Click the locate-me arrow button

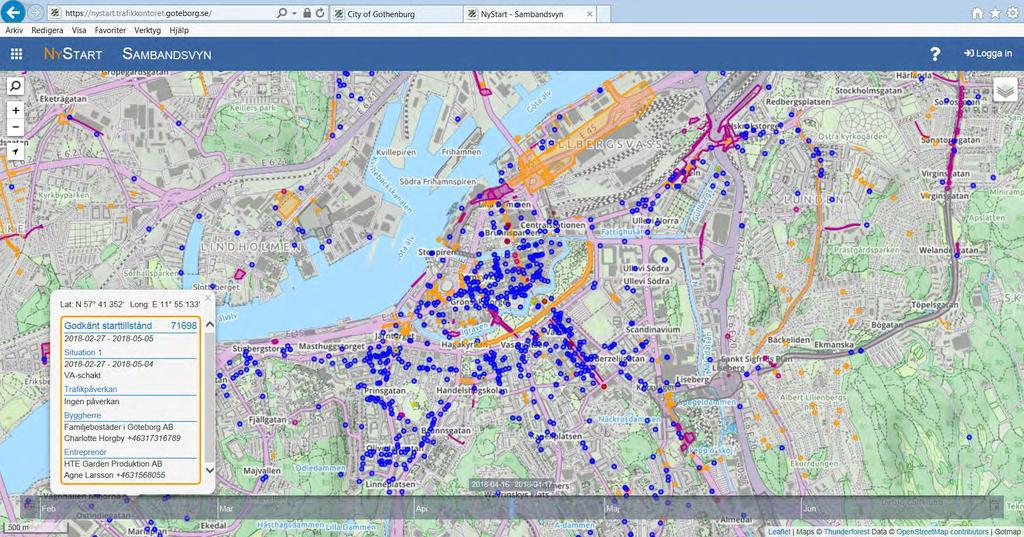pos(15,152)
